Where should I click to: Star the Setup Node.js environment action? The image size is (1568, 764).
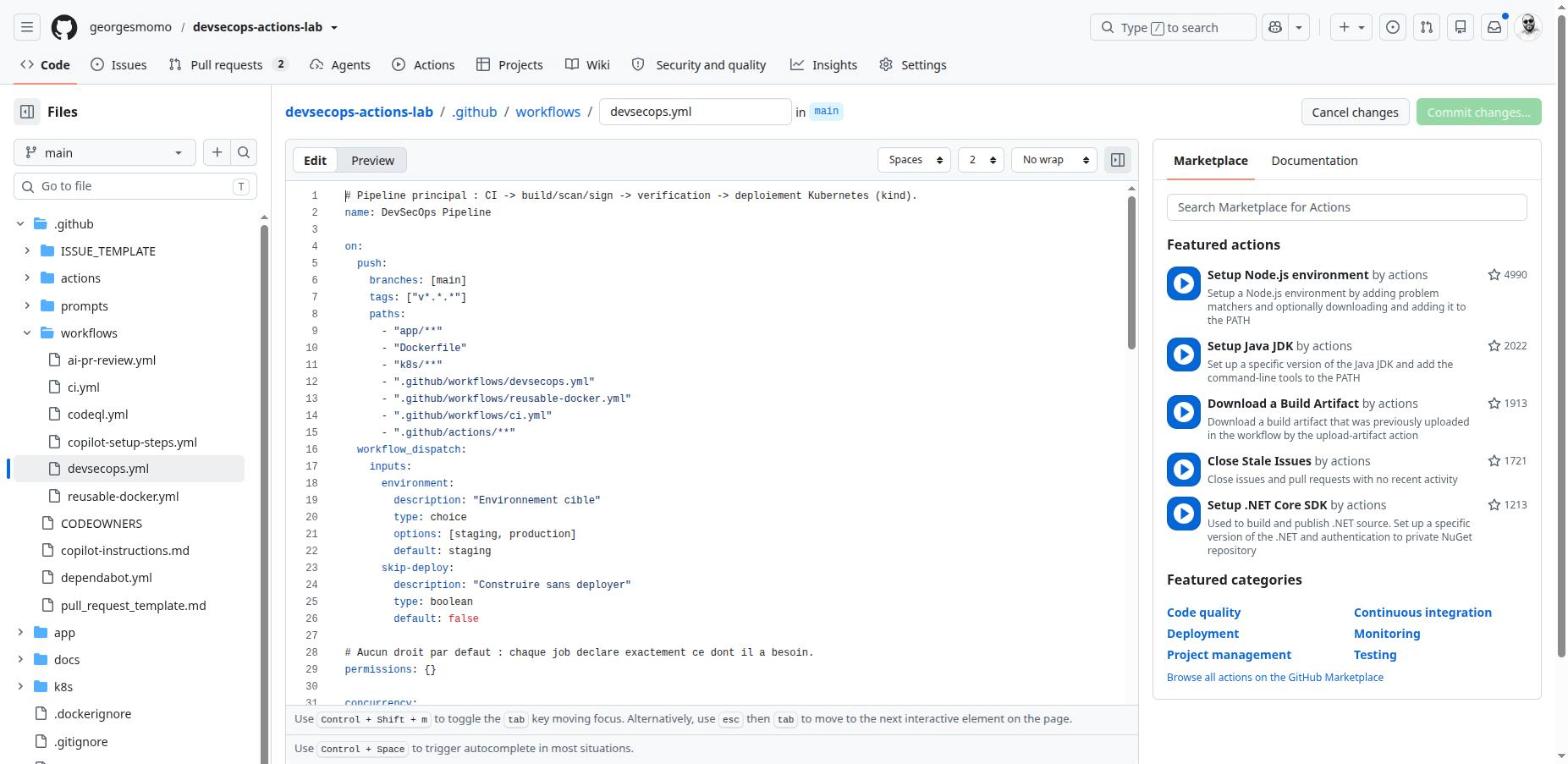[1493, 274]
